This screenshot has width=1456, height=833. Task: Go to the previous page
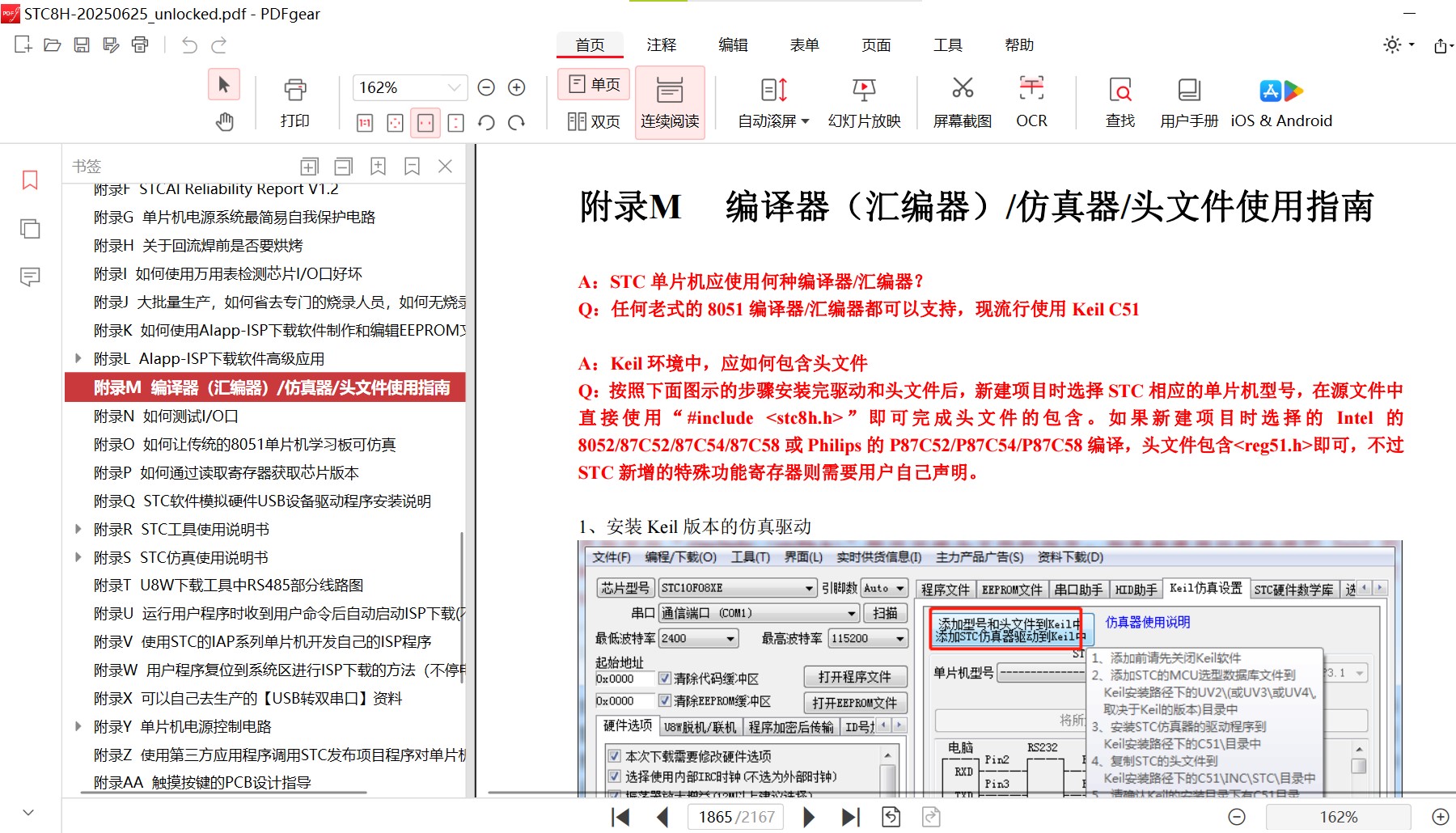pyautogui.click(x=662, y=817)
